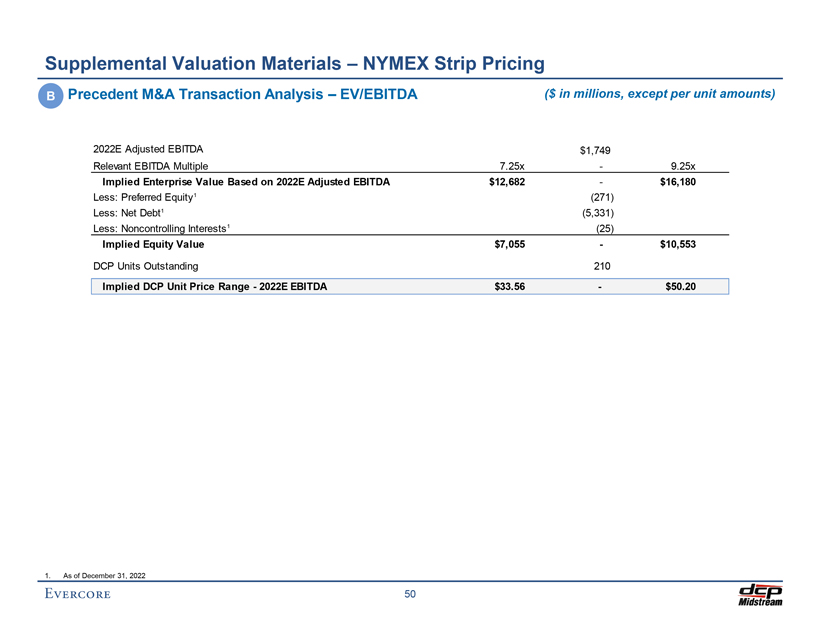Select the $33.56 implied unit price
820x634 pixels.
point(511,286)
